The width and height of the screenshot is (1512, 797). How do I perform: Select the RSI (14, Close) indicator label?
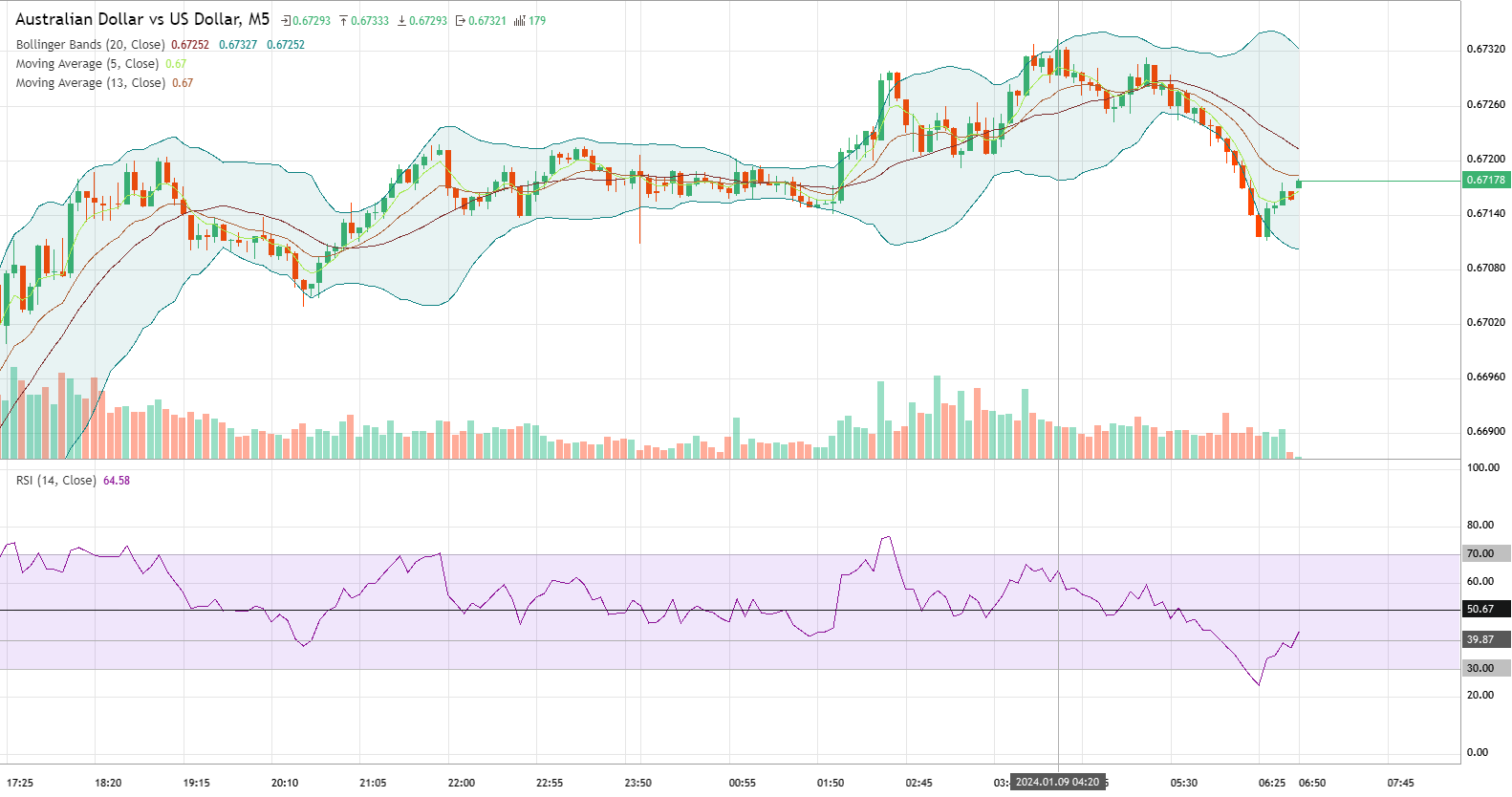(55, 481)
